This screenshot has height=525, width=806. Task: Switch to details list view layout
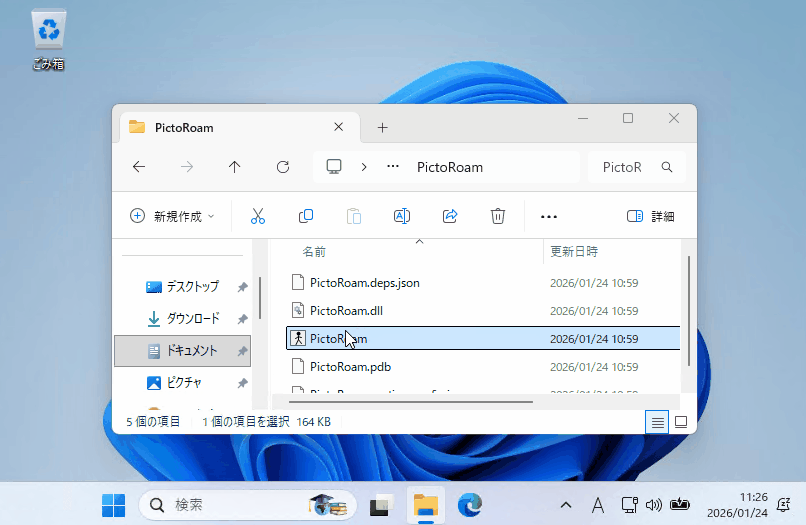click(658, 422)
